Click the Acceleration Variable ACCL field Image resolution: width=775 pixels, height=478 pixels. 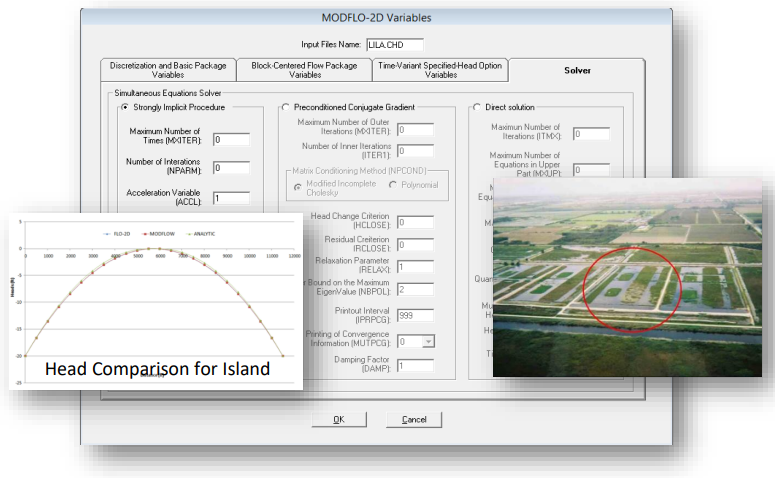[x=230, y=198]
